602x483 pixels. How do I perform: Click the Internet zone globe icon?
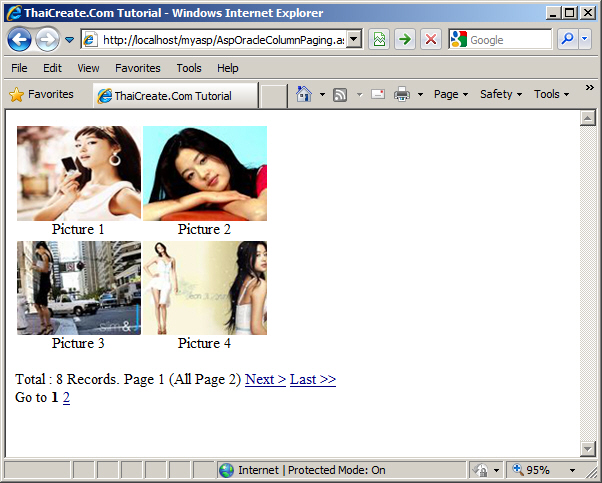coord(227,470)
